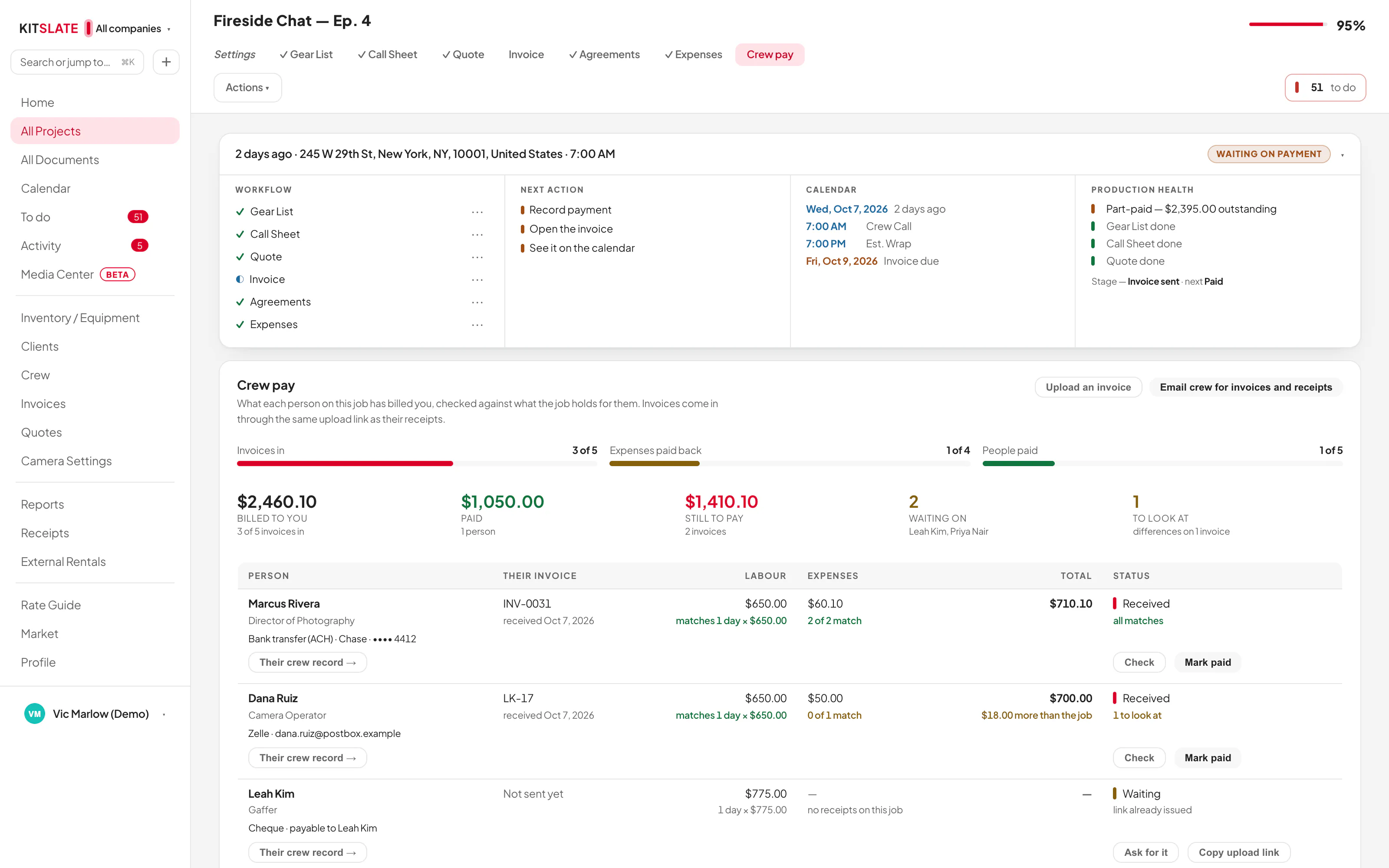Image resolution: width=1389 pixels, height=868 pixels.
Task: Ask Leah Kim for her invoice
Action: (1145, 852)
